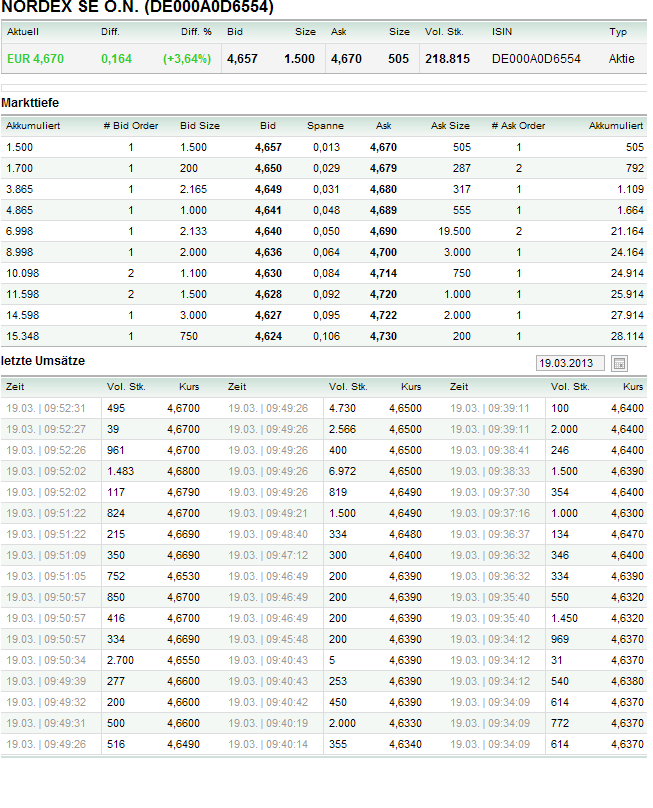Click the date field showing 19.03.2013
The image size is (653, 808).
[570, 363]
